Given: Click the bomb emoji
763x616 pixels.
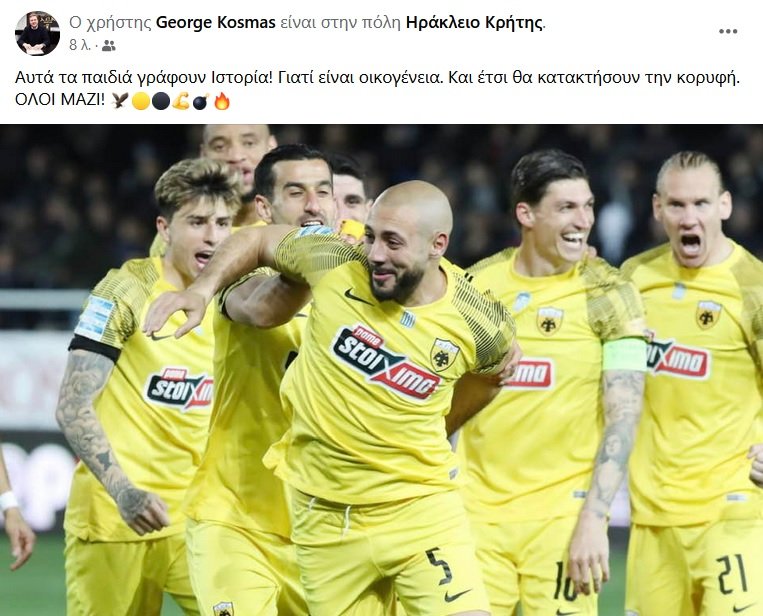Looking at the screenshot, I should 201,101.
